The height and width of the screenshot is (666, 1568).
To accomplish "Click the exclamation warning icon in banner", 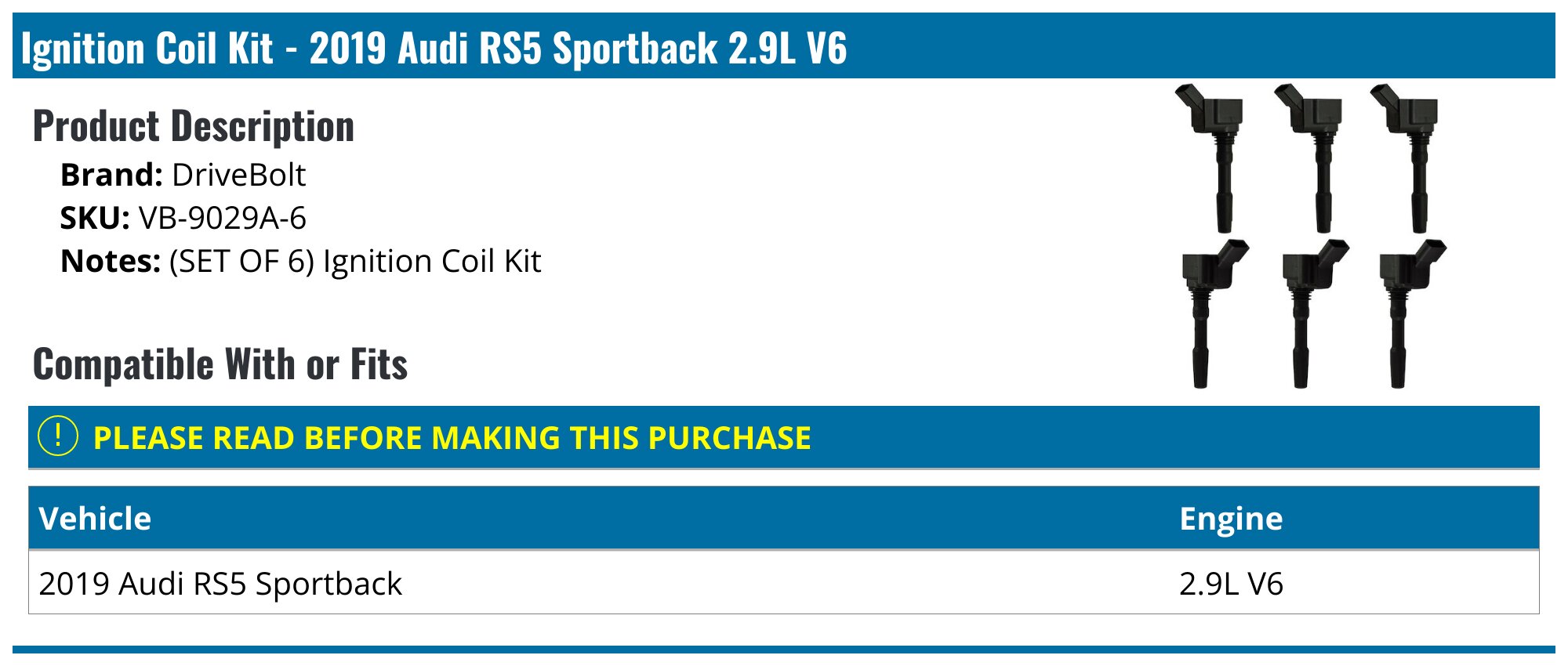I will pos(58,436).
